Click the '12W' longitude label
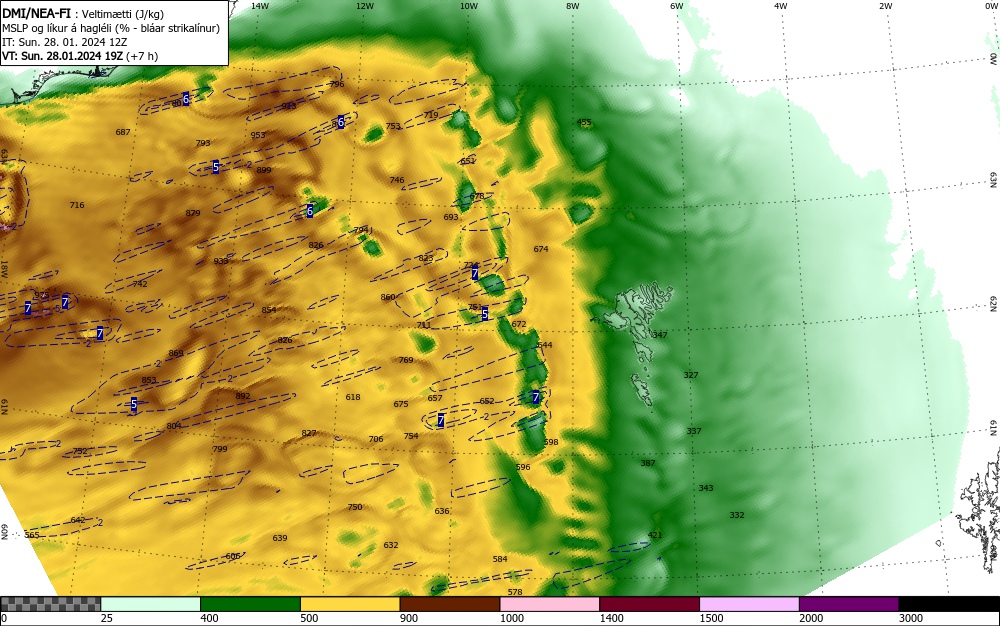This screenshot has height=626, width=1000. coord(364,6)
